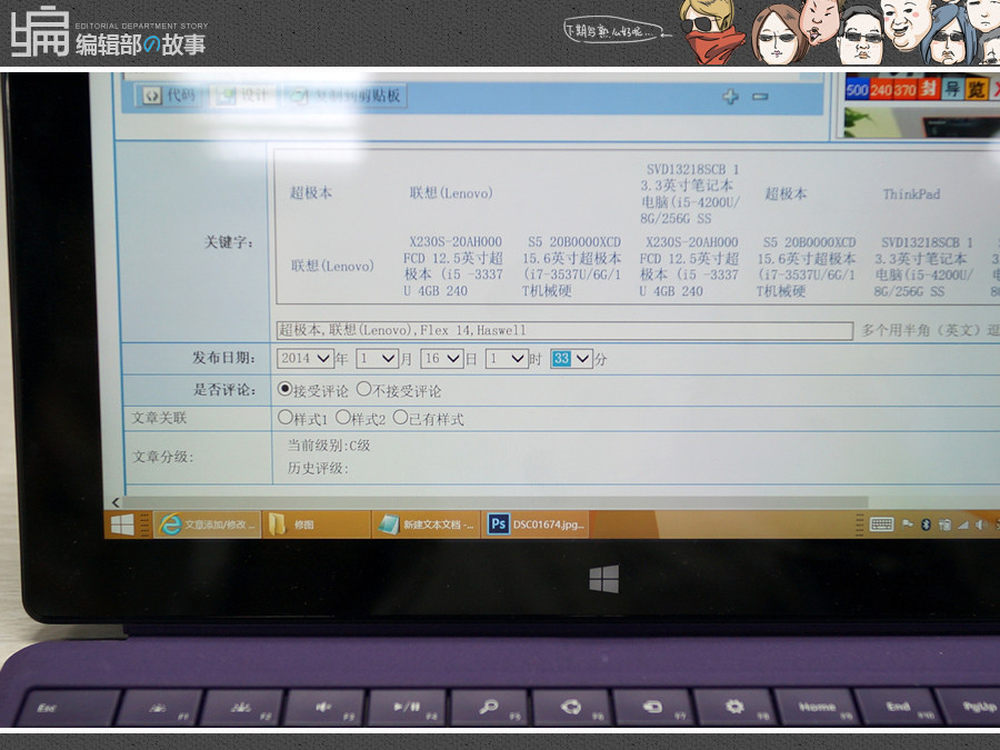1000x750 pixels.
Task: Click the Bluetooth tray icon
Action: (926, 524)
